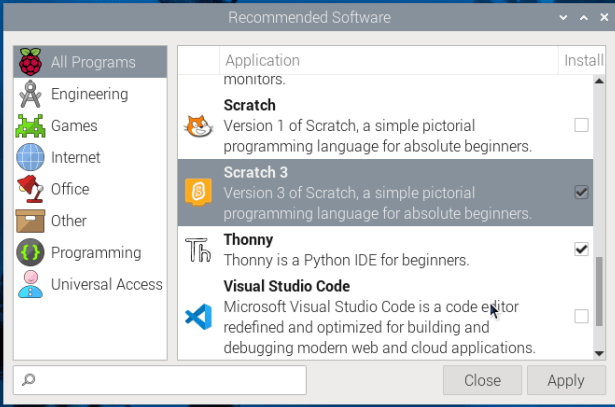Click the Other cardboard box icon
The height and width of the screenshot is (407, 615).
coord(30,221)
